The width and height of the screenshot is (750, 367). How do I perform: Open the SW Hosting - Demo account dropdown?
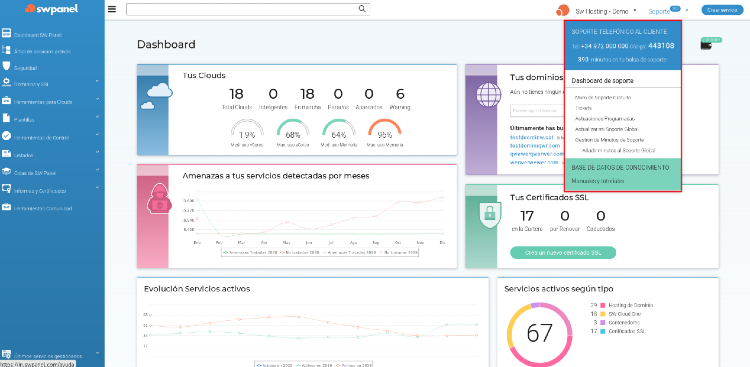pyautogui.click(x=606, y=11)
